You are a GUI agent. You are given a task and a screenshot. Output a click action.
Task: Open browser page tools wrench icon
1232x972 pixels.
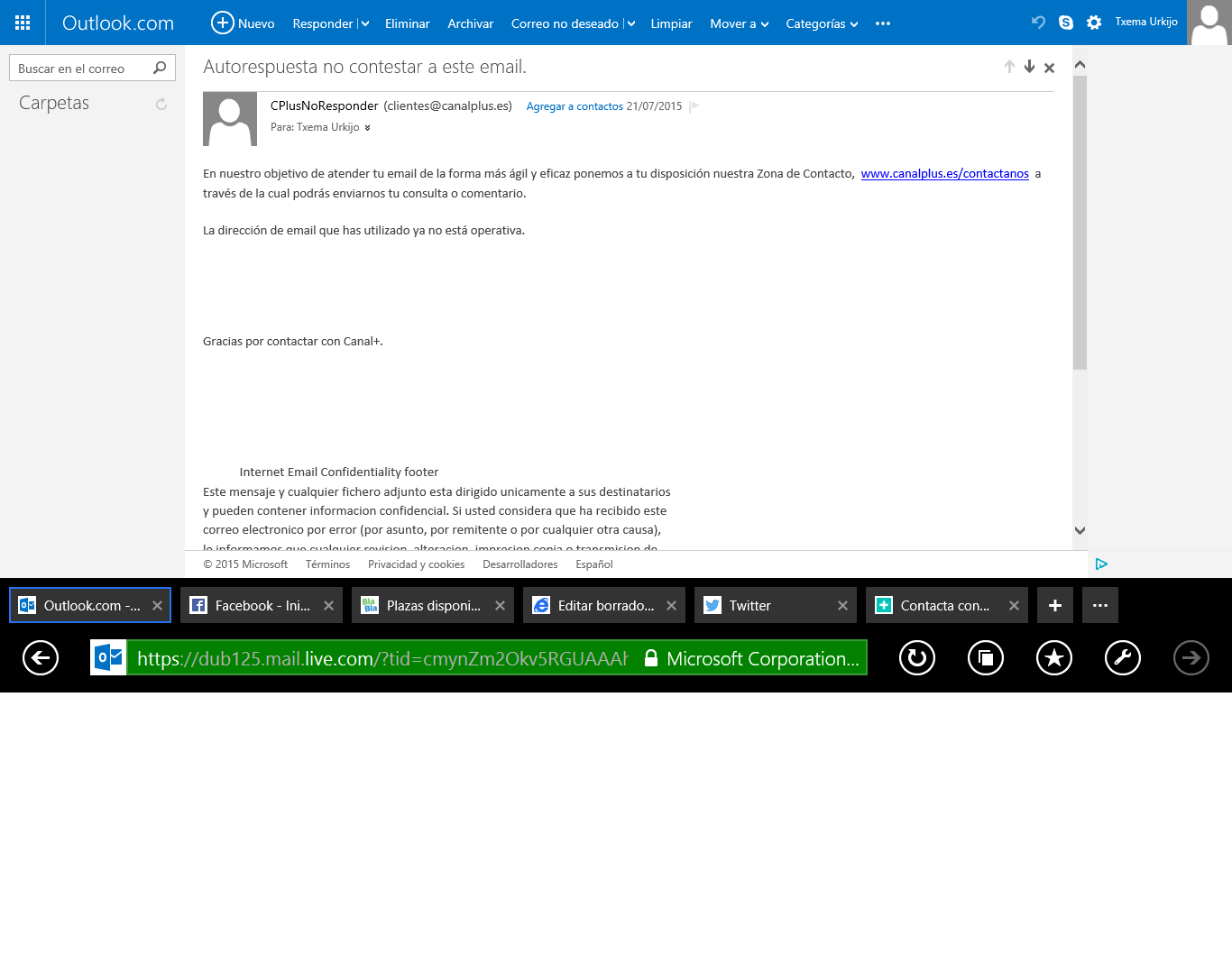pos(1122,658)
